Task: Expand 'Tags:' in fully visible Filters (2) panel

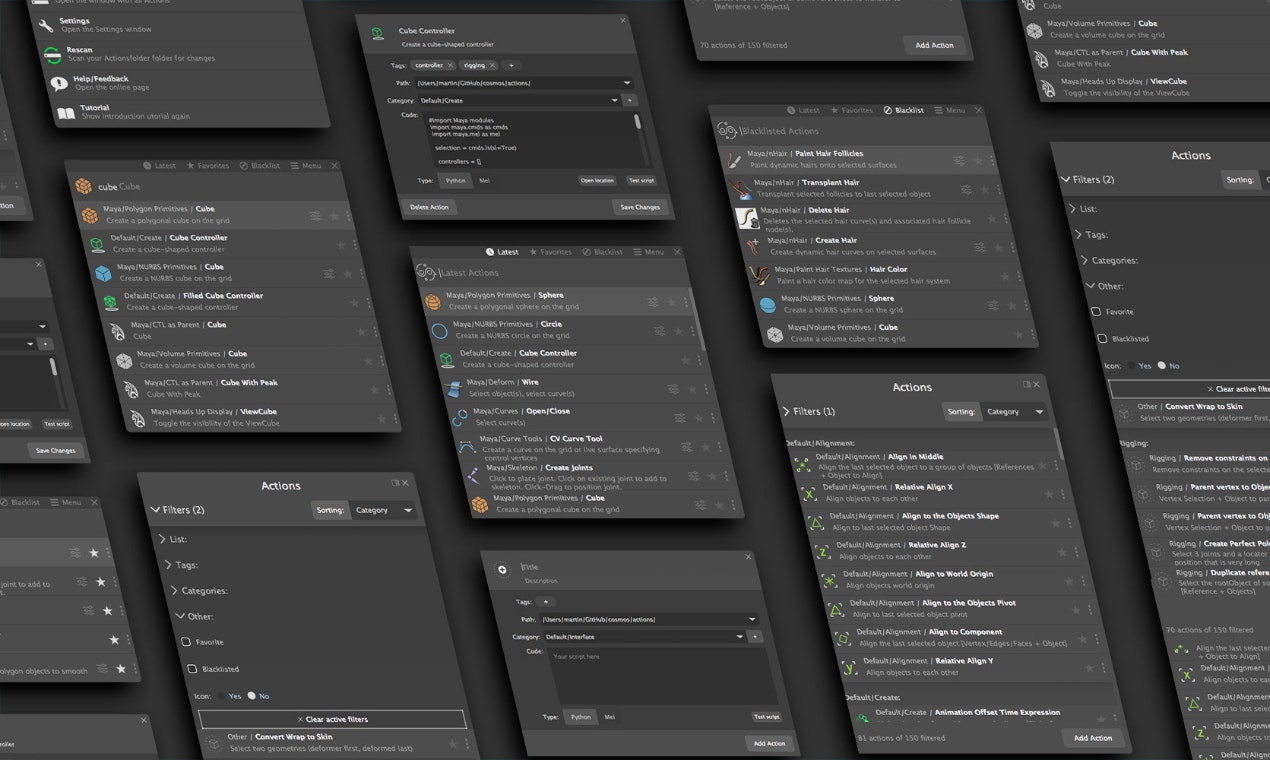Action: [x=169, y=565]
